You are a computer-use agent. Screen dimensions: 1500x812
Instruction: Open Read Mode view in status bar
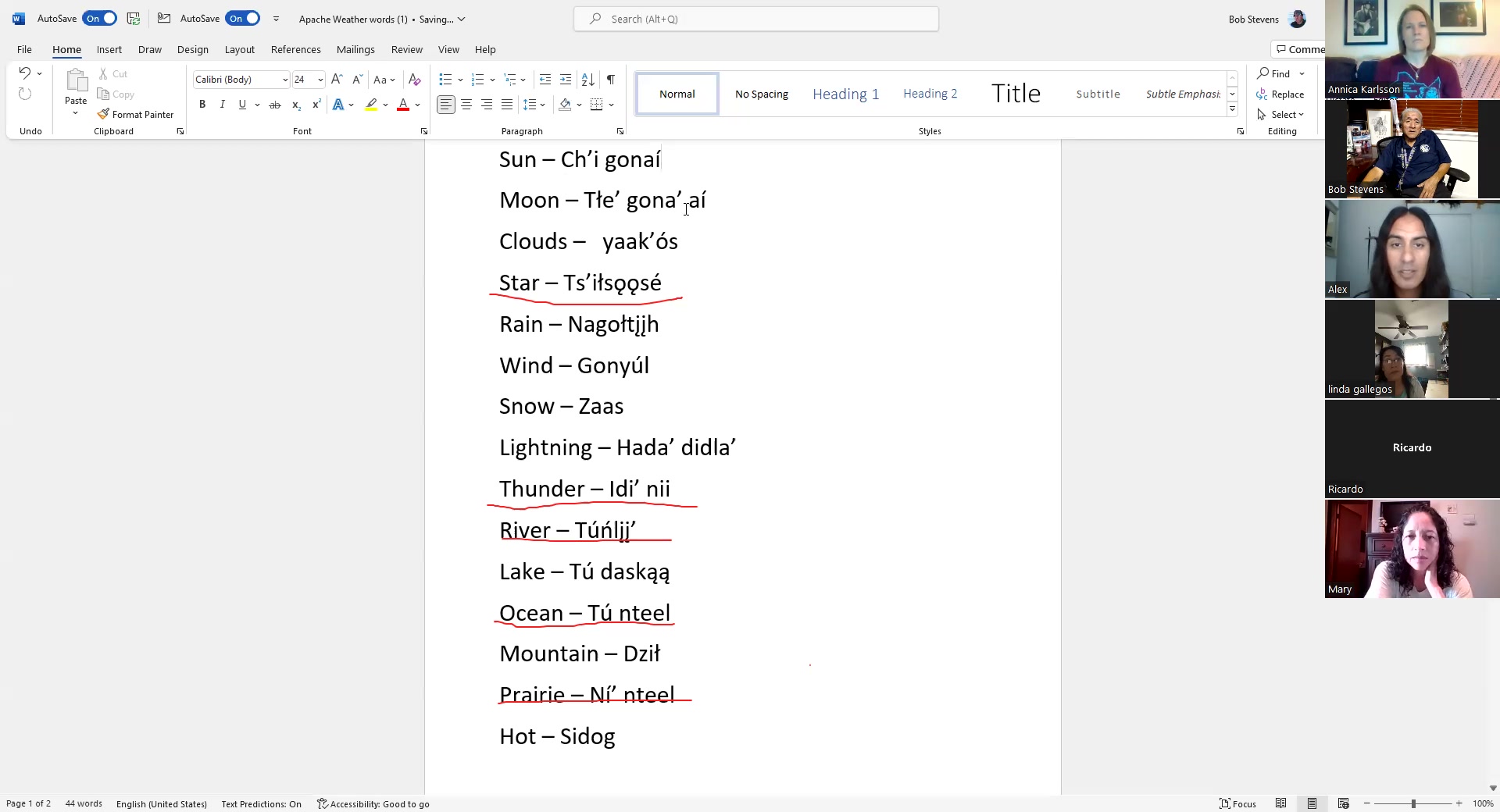(1281, 803)
